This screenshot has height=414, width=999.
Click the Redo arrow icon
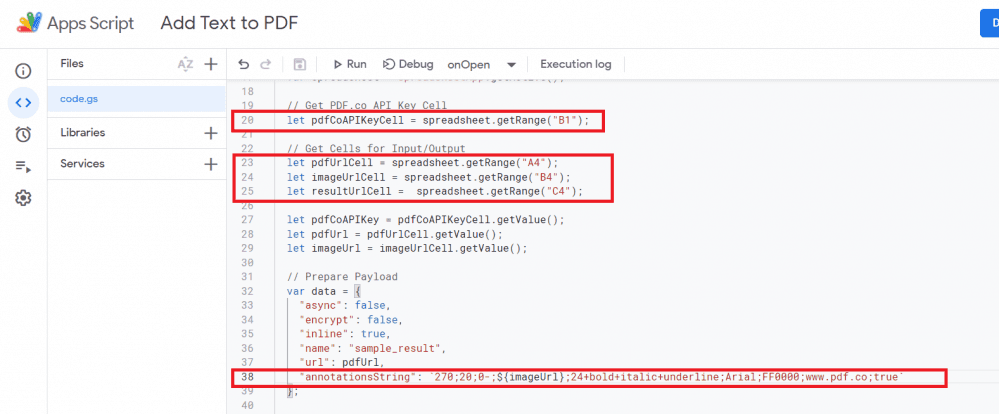pos(266,64)
